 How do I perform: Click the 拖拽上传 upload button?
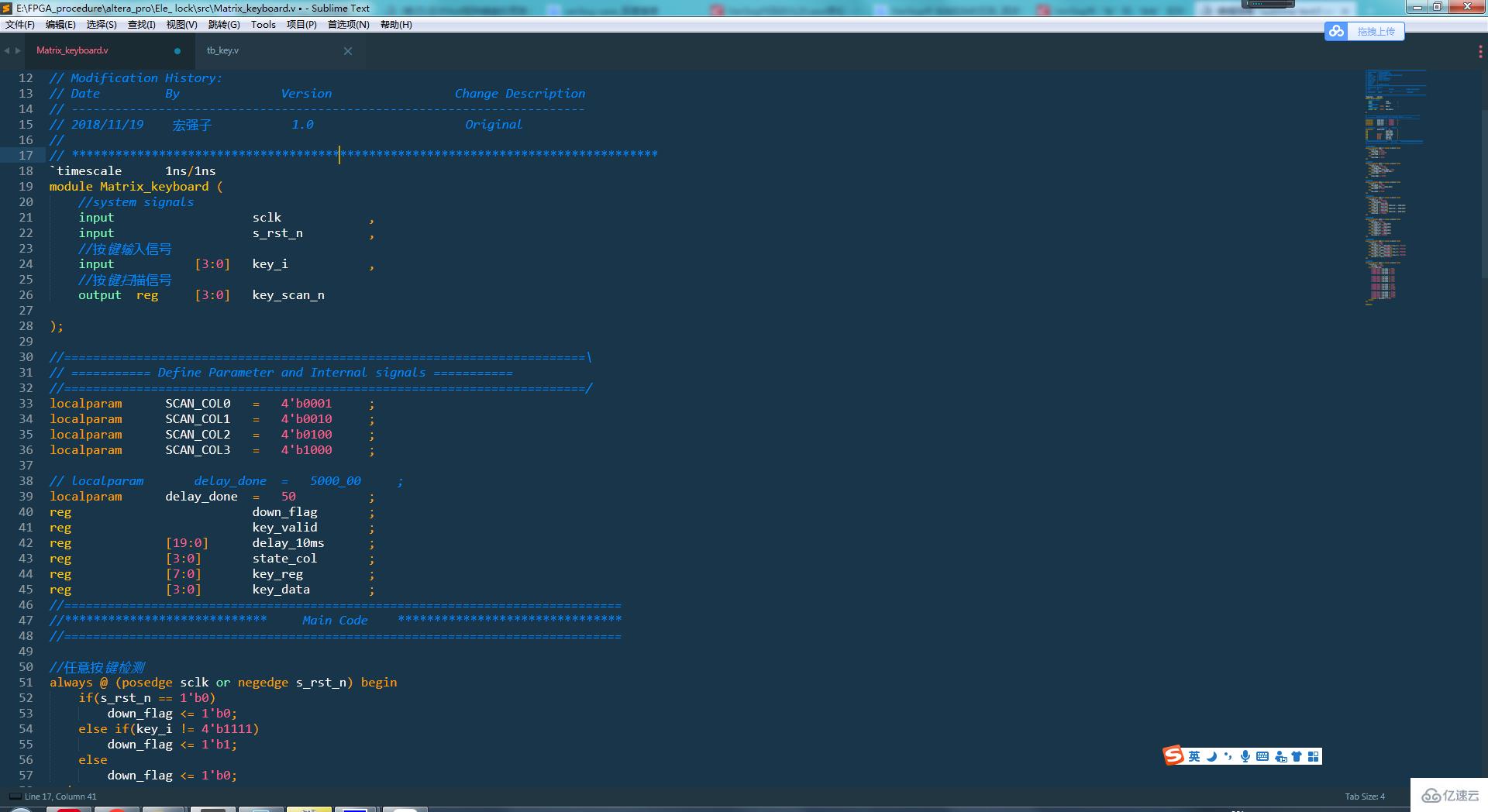coord(1376,31)
